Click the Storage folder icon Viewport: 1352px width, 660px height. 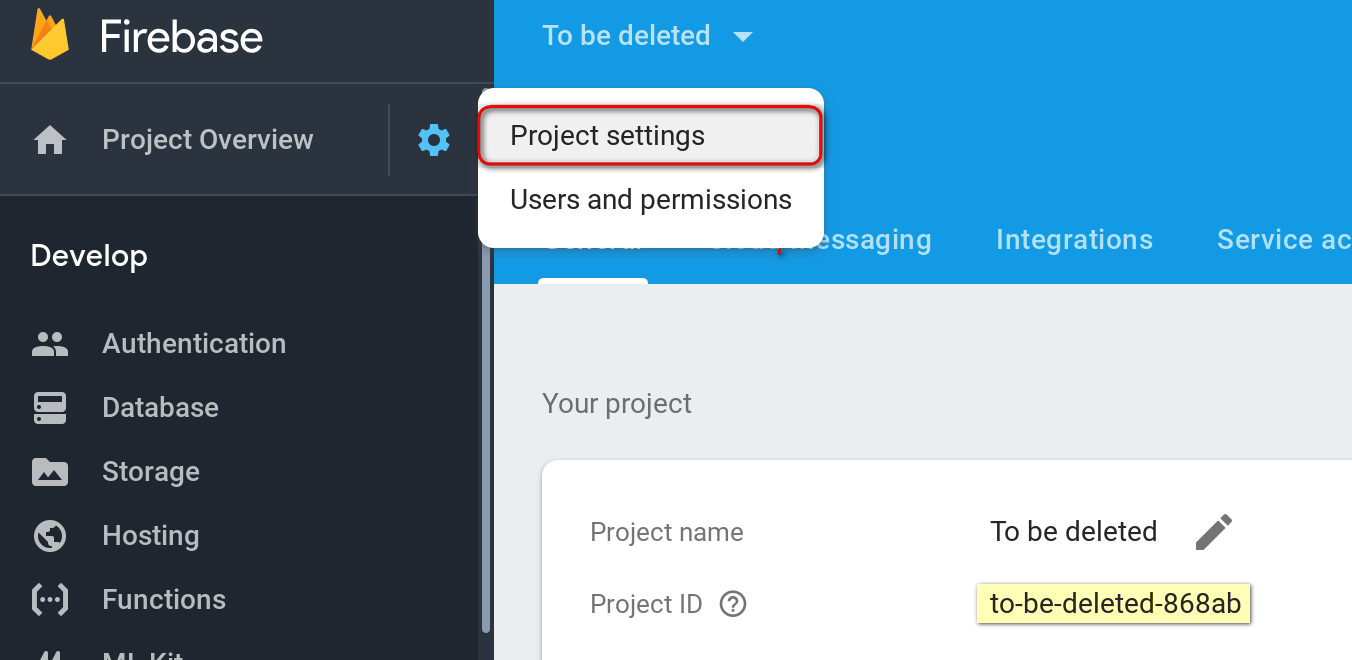click(49, 471)
